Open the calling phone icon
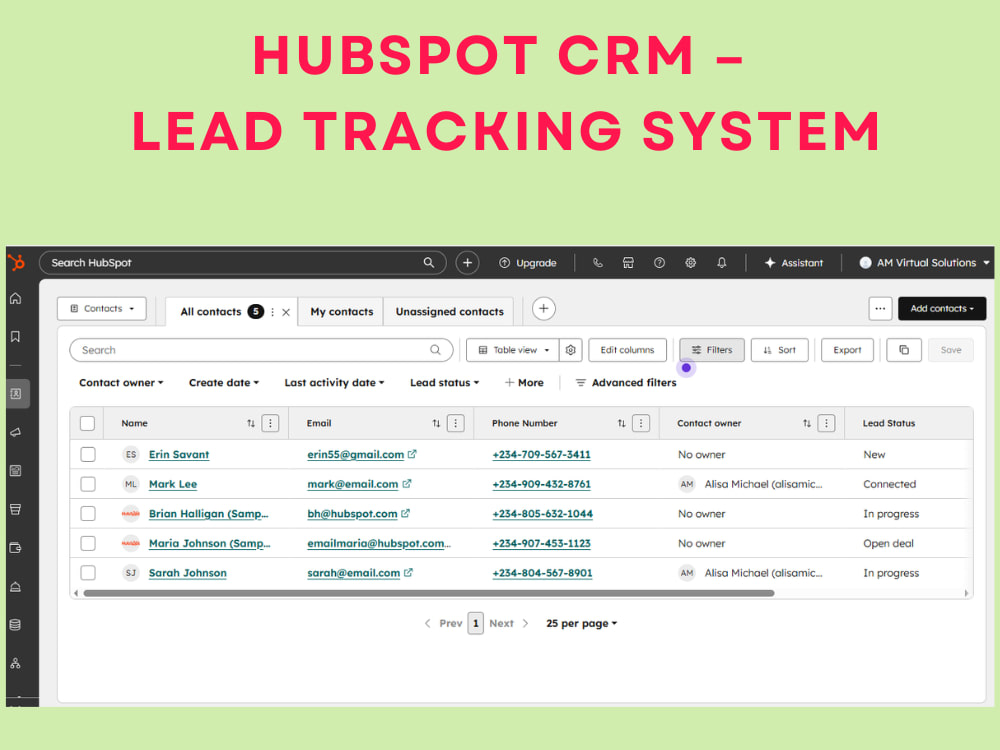 point(598,263)
